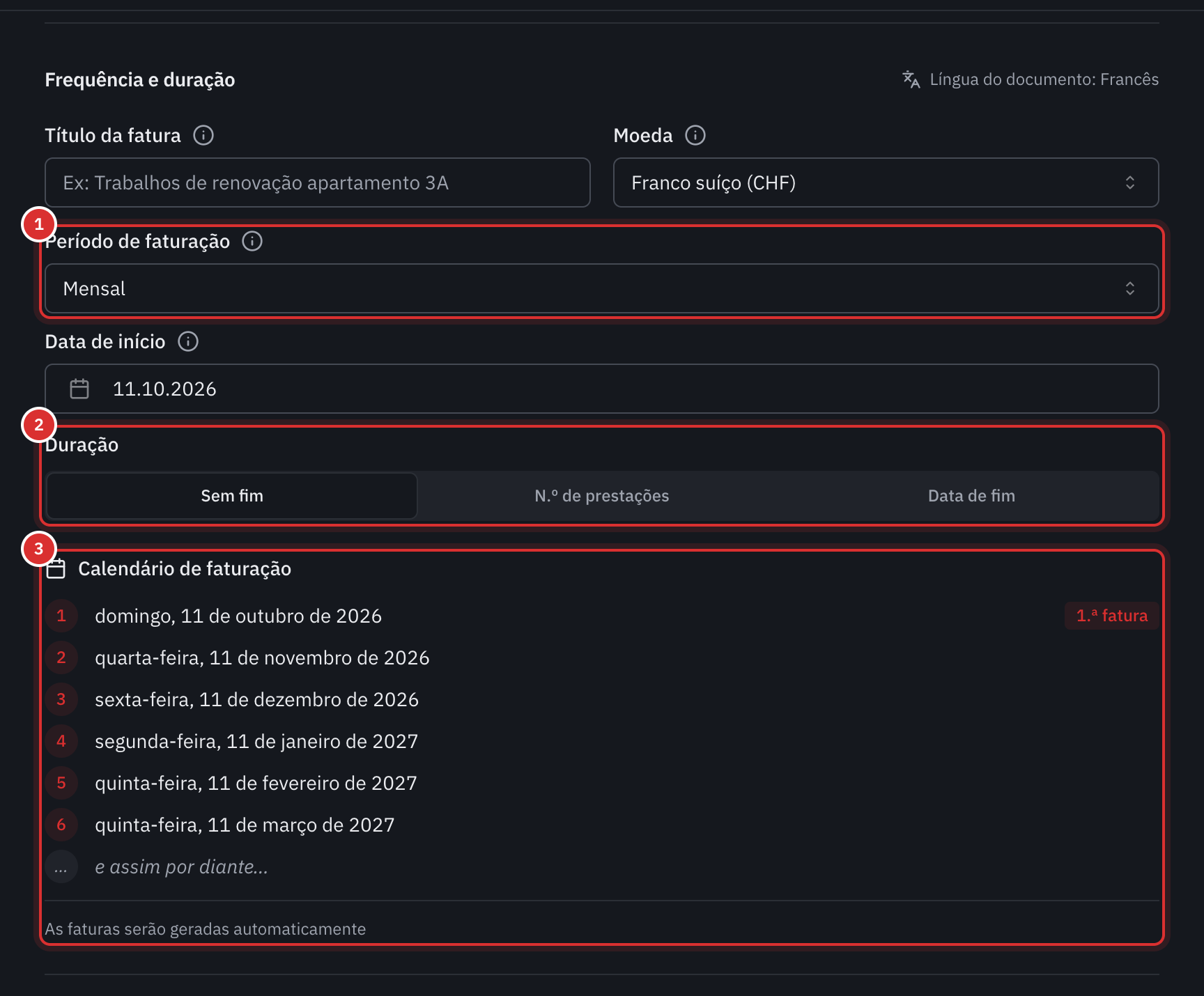This screenshot has width=1204, height=996.
Task: Select the Sem fim duration option
Action: click(x=232, y=496)
